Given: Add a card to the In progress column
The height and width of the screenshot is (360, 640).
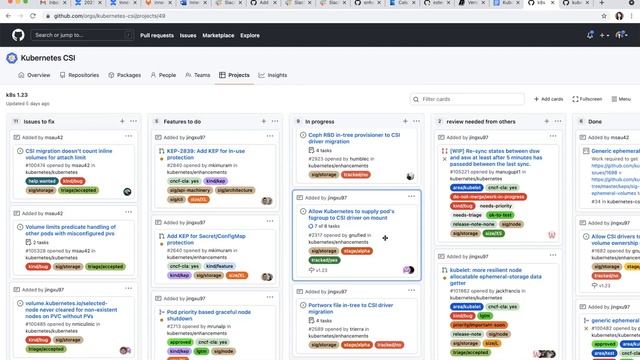Looking at the screenshot, I should [x=405, y=121].
